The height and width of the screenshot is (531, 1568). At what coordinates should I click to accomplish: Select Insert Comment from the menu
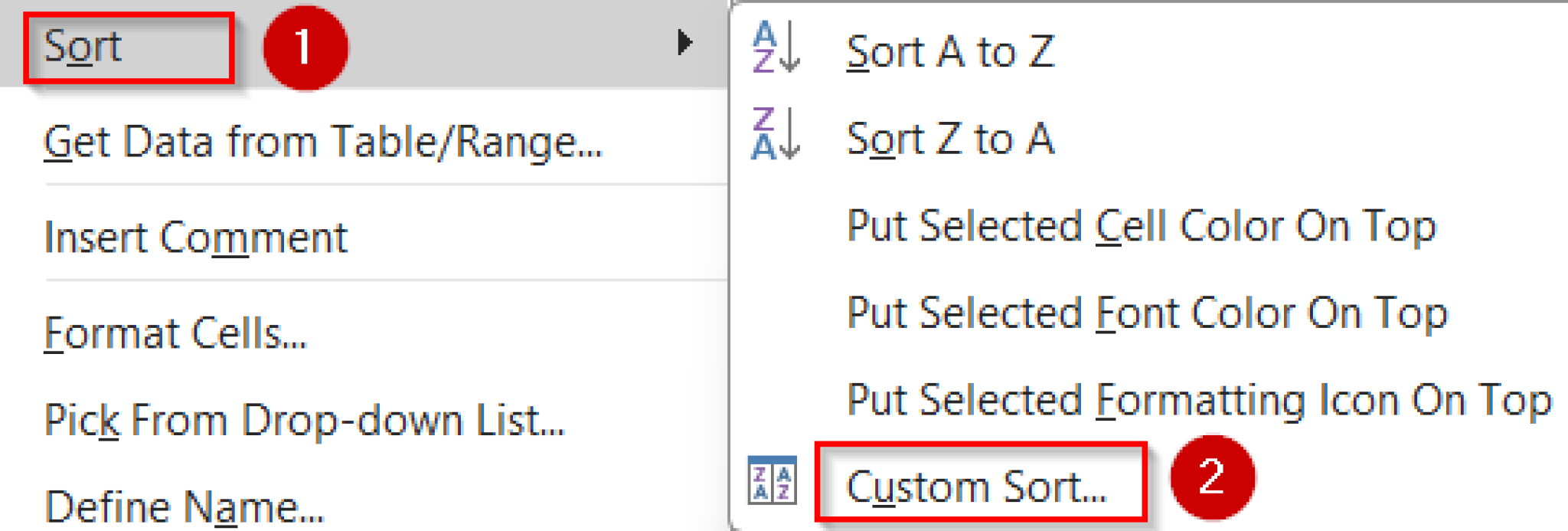(196, 238)
